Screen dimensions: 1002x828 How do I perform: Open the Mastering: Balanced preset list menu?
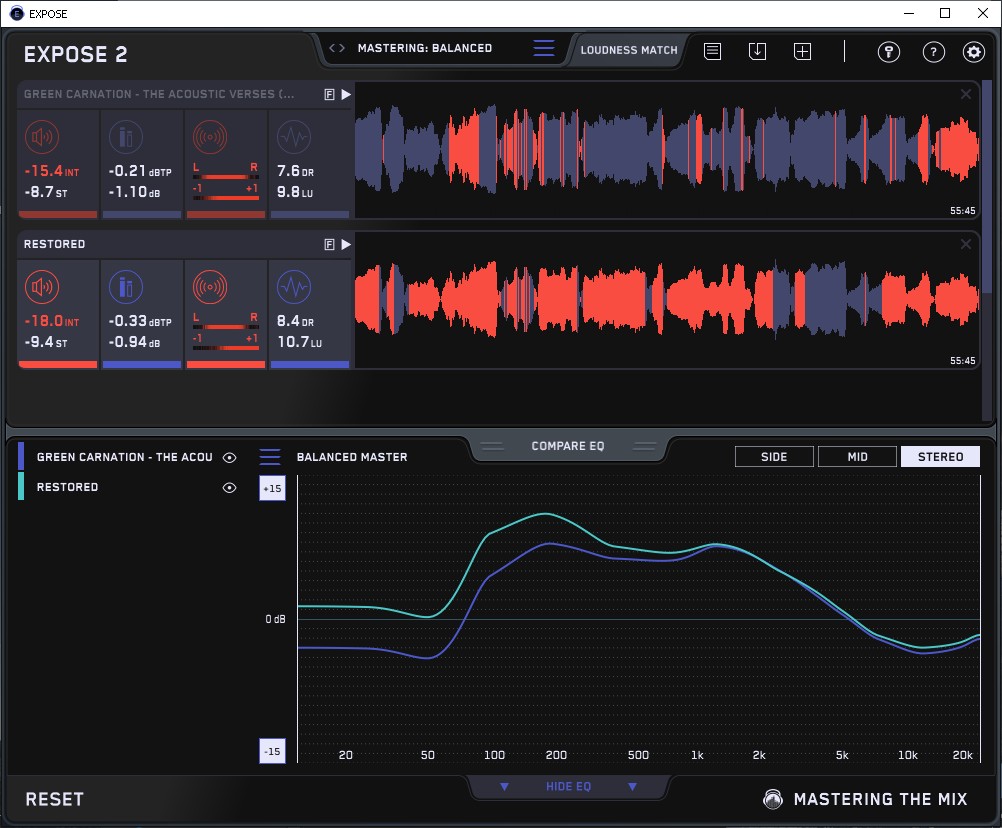[x=543, y=48]
